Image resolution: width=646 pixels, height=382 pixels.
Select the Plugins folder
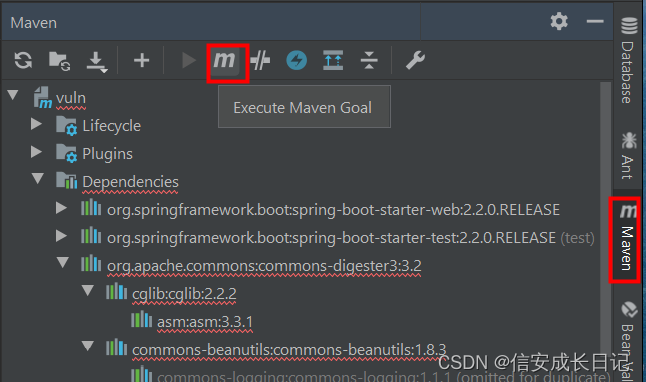(107, 154)
